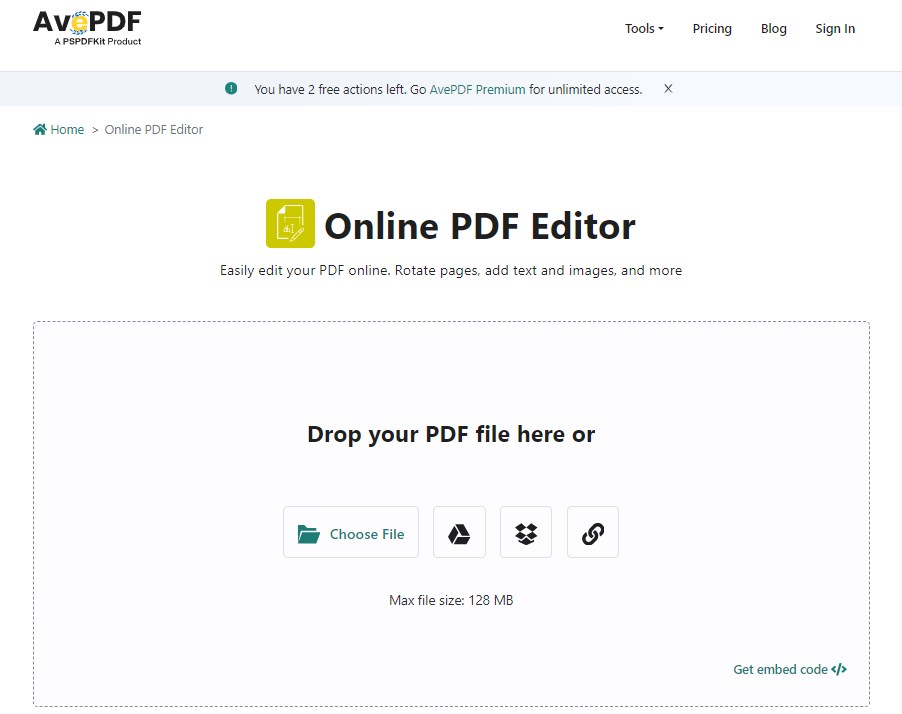Viewport: 902px width, 714px height.
Task: Click the 'Drop your PDF file here' text
Action: 451,434
